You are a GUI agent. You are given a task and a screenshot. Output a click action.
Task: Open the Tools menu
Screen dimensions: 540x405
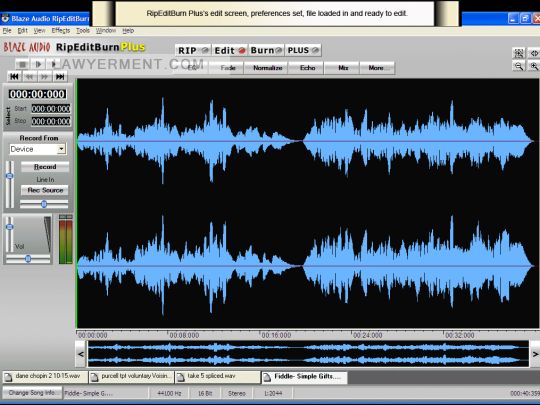pos(83,31)
